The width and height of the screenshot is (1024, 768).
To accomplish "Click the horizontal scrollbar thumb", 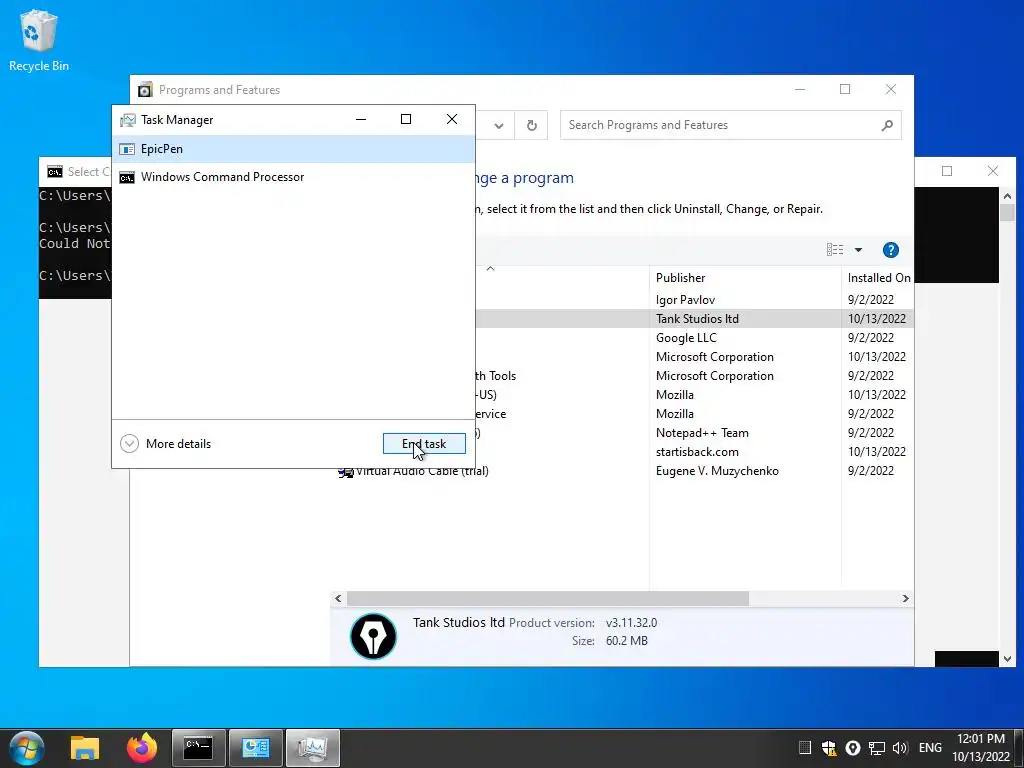I will pos(547,598).
